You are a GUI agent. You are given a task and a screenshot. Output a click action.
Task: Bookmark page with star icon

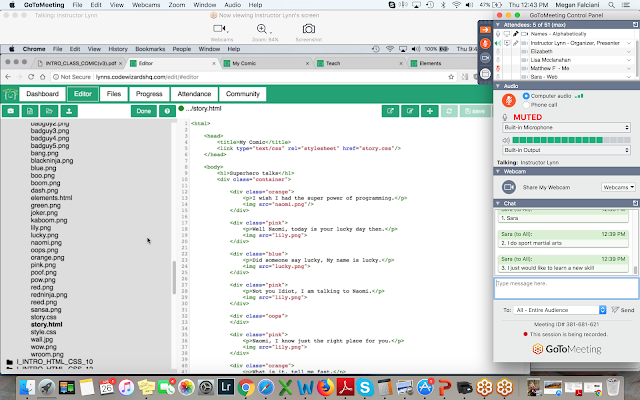451,77
